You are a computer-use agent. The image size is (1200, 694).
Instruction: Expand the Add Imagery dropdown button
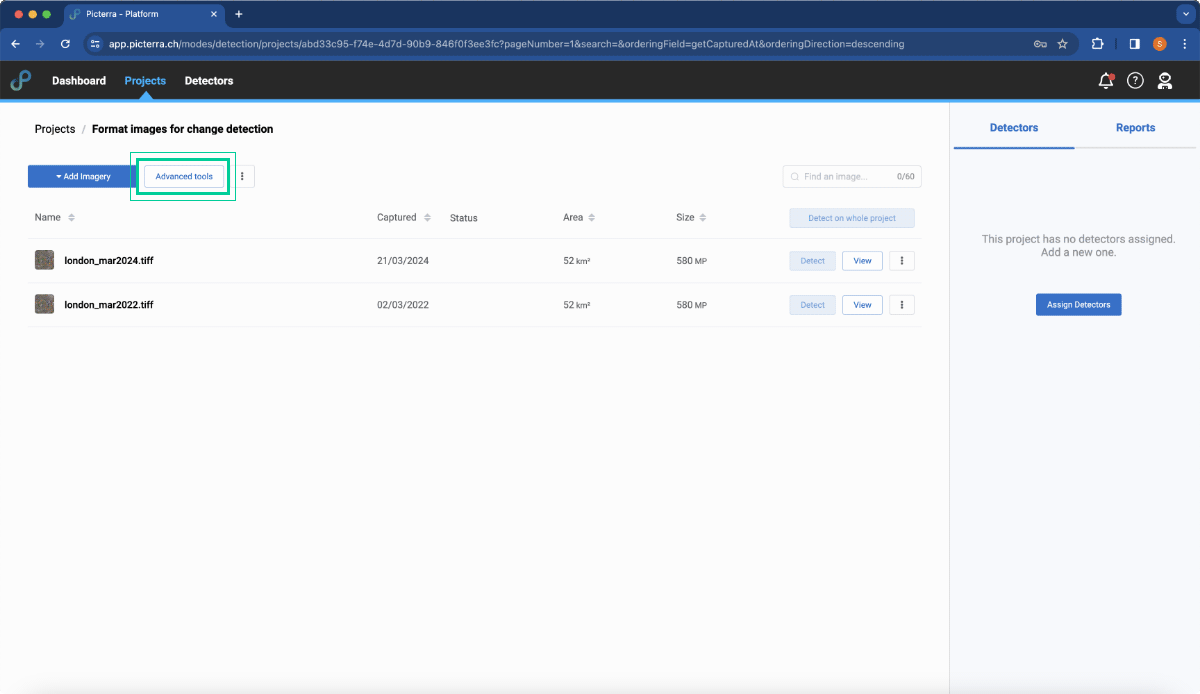coord(83,176)
